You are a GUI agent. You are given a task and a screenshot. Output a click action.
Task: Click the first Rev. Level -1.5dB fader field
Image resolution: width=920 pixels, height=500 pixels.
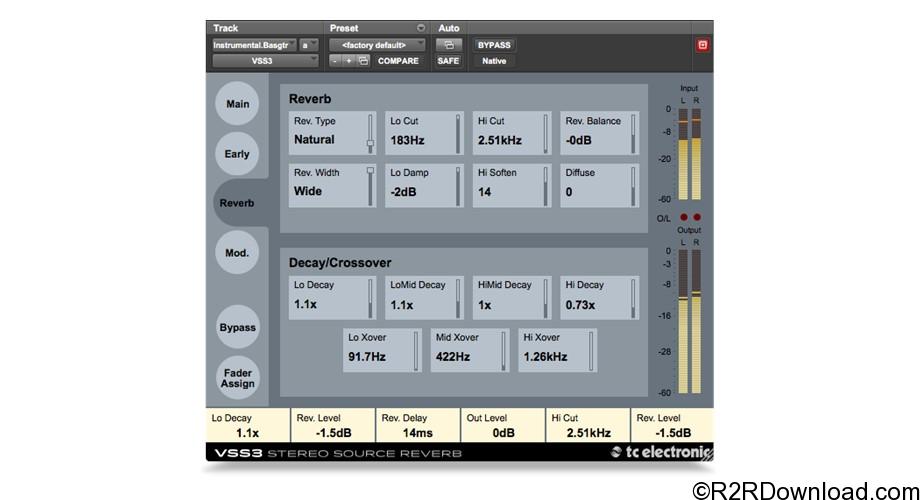coord(333,425)
